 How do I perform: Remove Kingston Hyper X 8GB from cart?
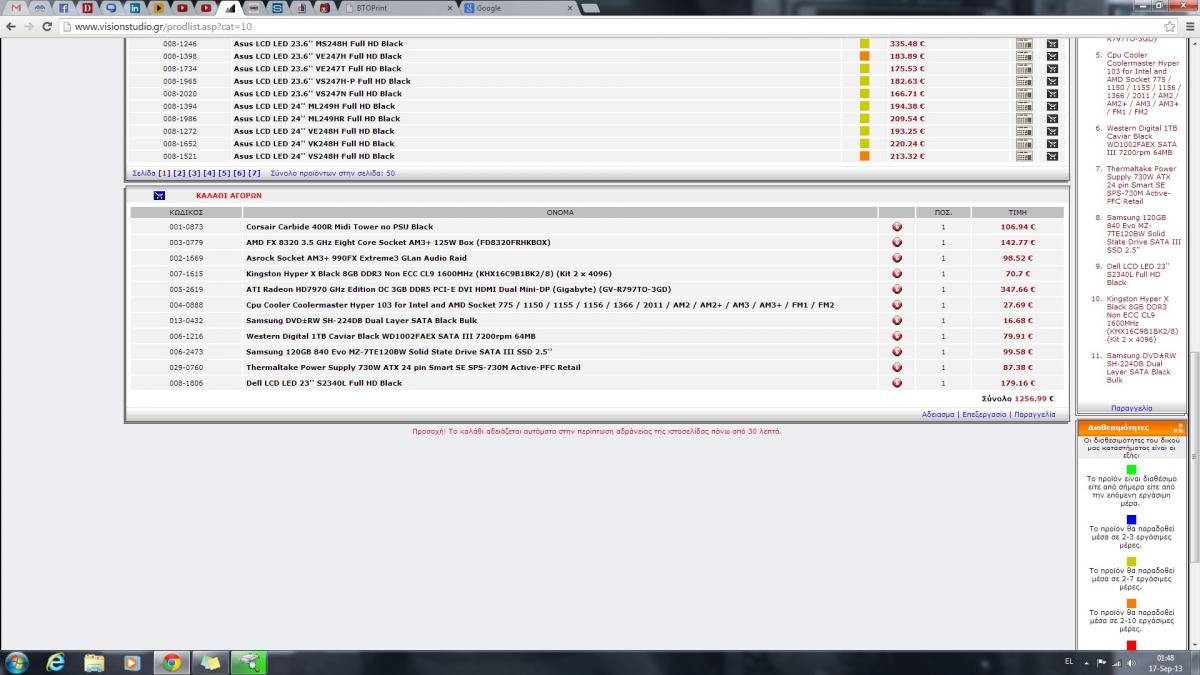897,273
